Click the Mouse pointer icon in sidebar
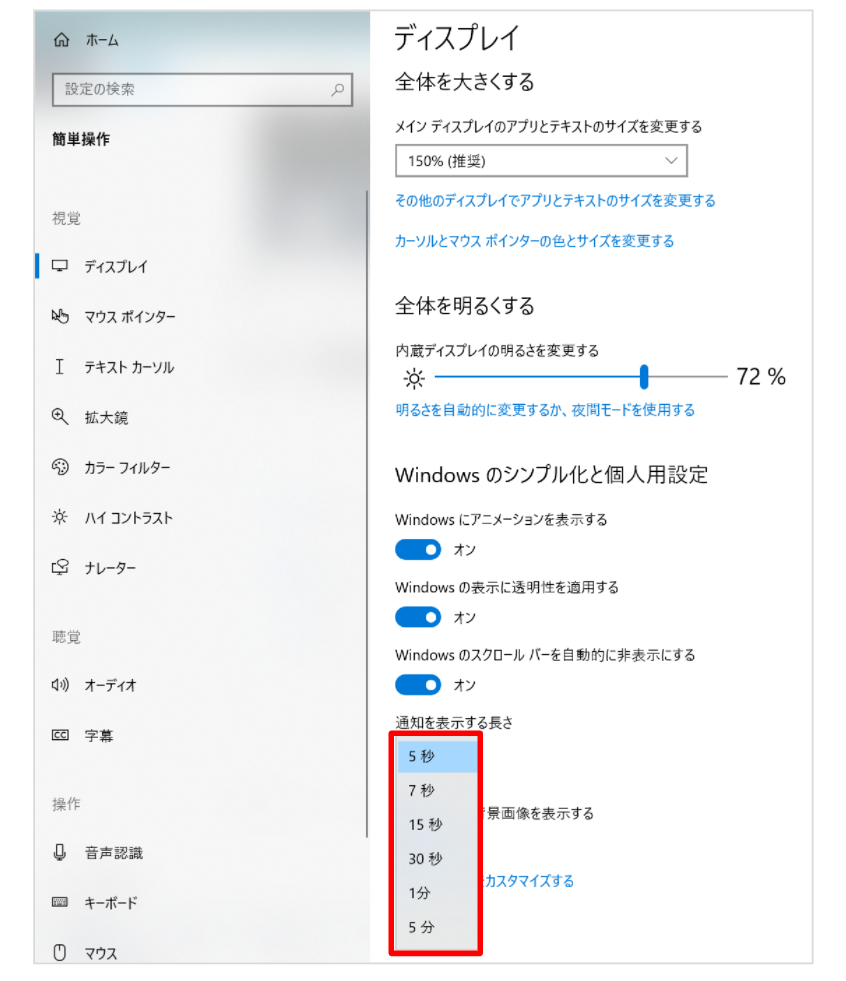 pos(60,316)
